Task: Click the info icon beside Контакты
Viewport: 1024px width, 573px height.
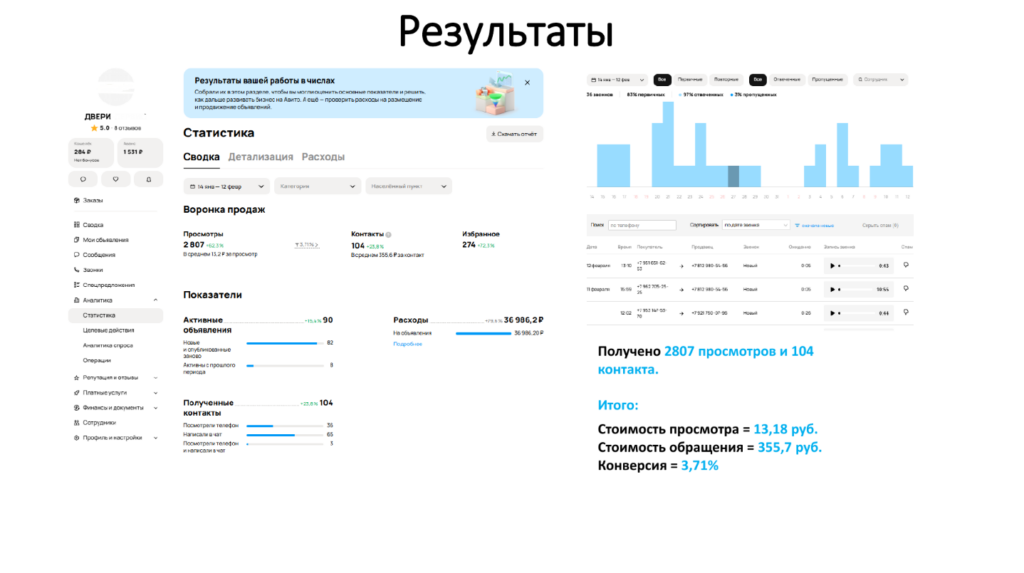Action: coord(389,235)
